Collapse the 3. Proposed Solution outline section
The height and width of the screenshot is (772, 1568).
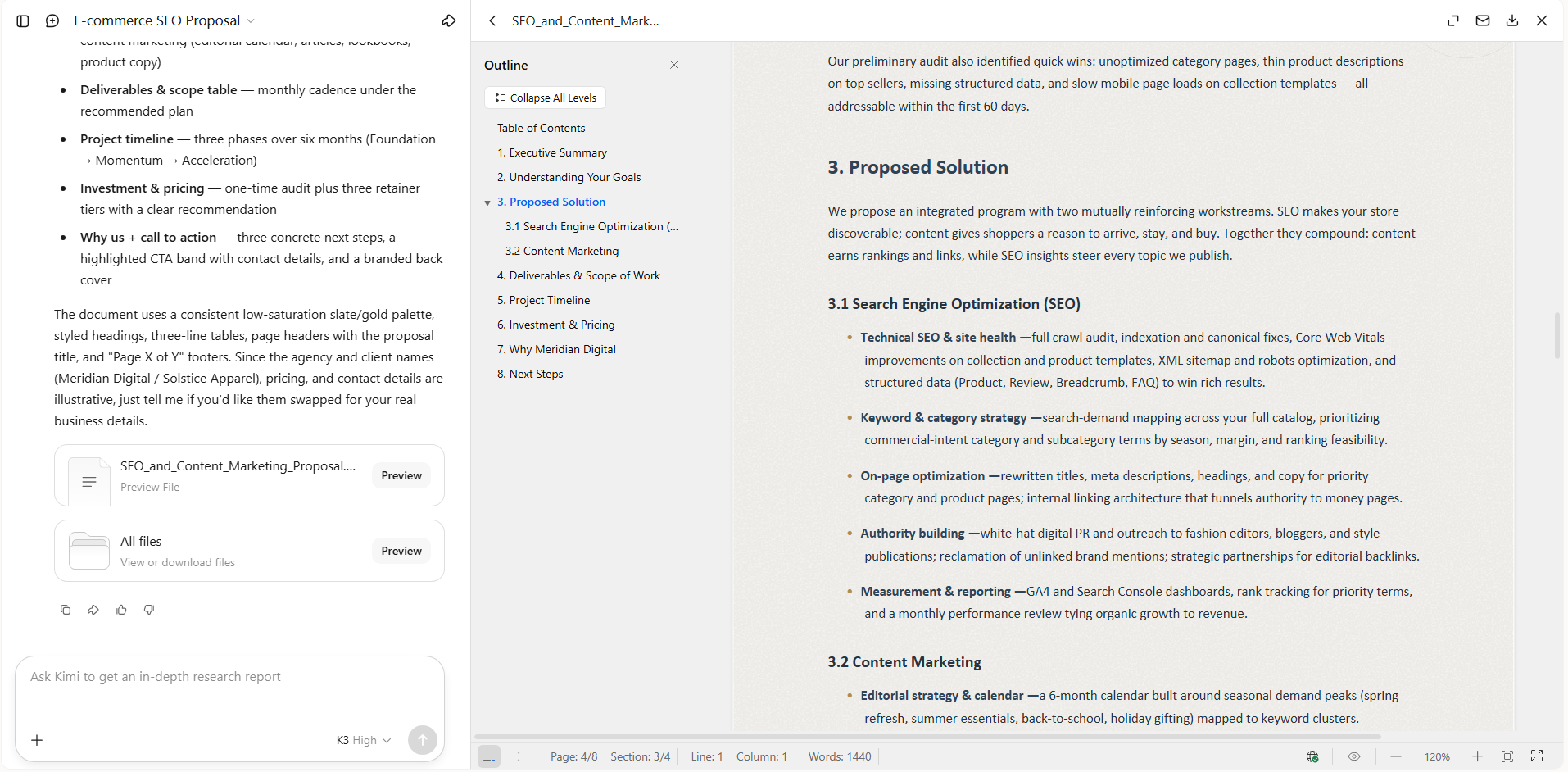[x=487, y=202]
